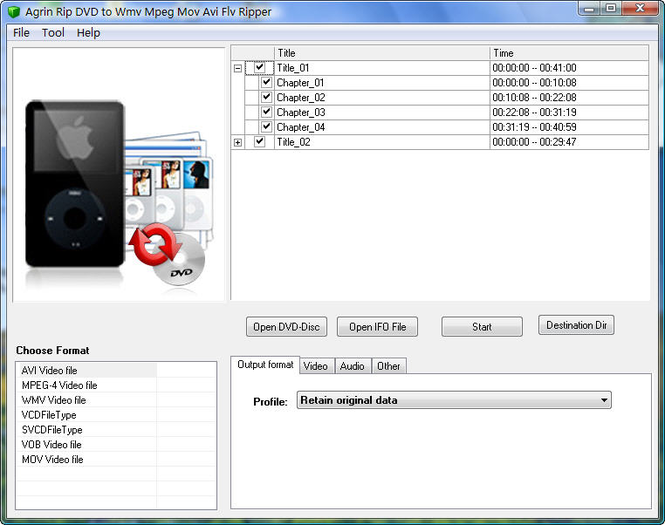Open the Help menu

click(88, 33)
